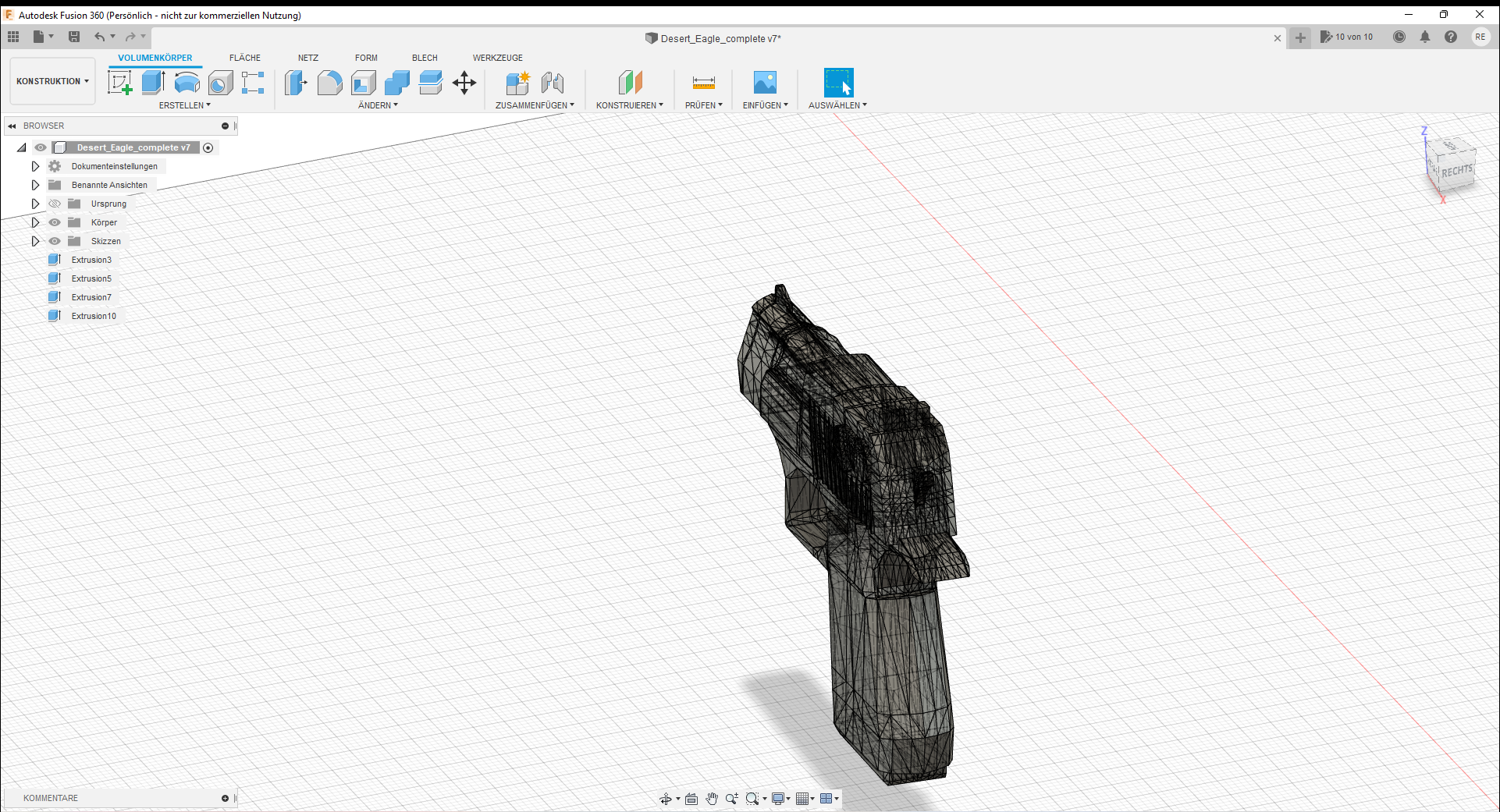Hide the Körper folder via its eye icon
Image resolution: width=1500 pixels, height=812 pixels.
tap(55, 222)
